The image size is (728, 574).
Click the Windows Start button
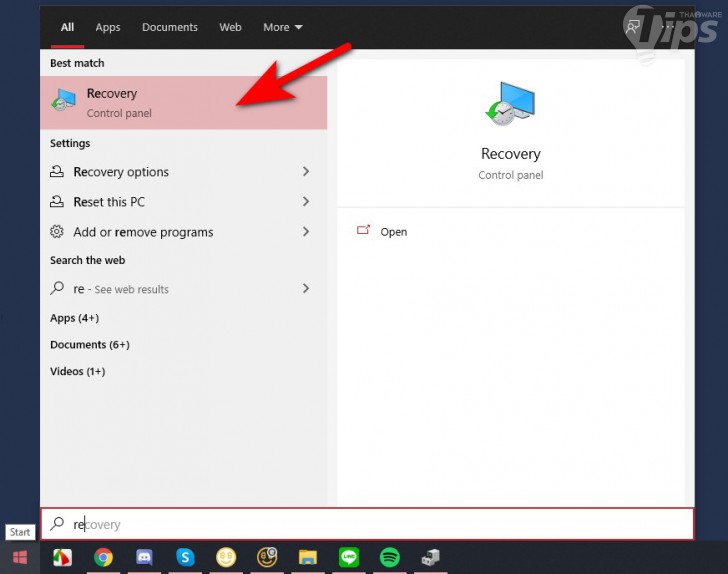[x=20, y=557]
